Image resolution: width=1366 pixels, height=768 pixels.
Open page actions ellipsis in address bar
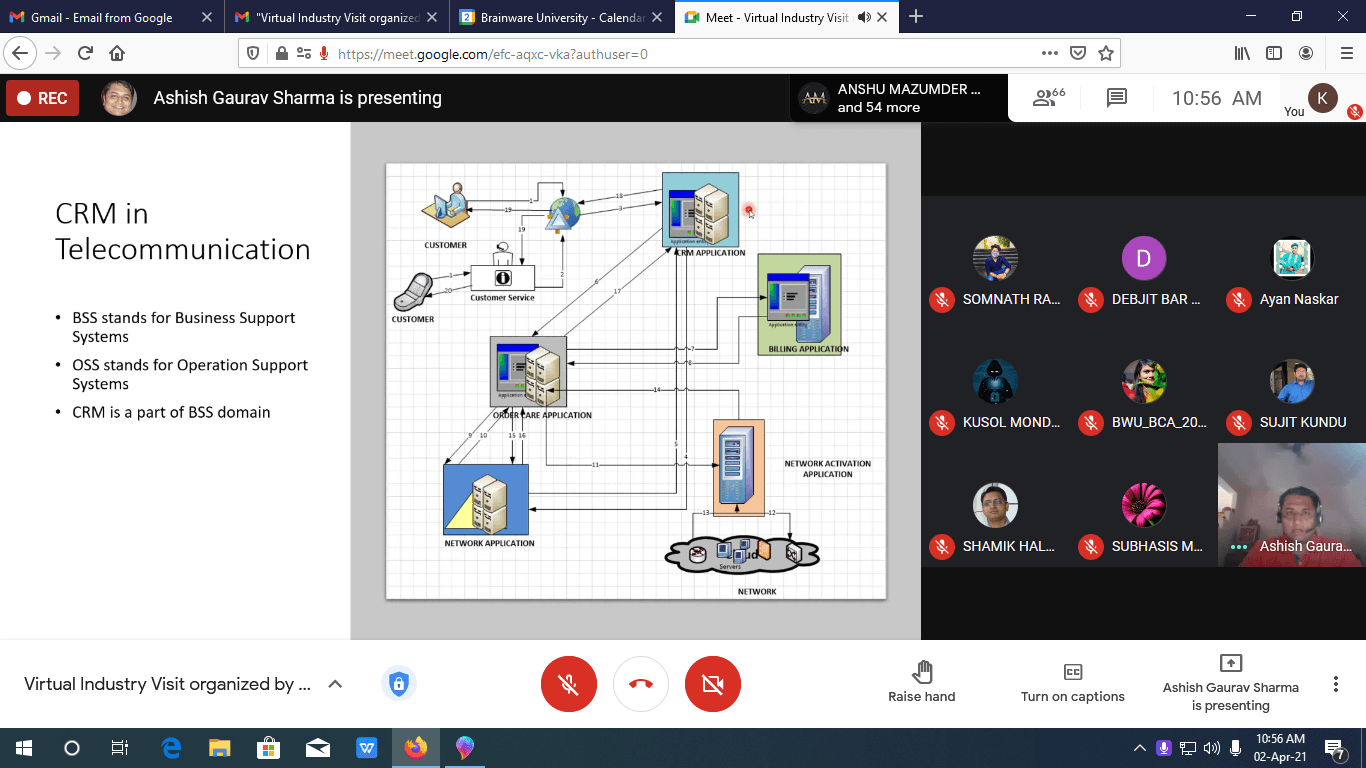tap(1049, 53)
